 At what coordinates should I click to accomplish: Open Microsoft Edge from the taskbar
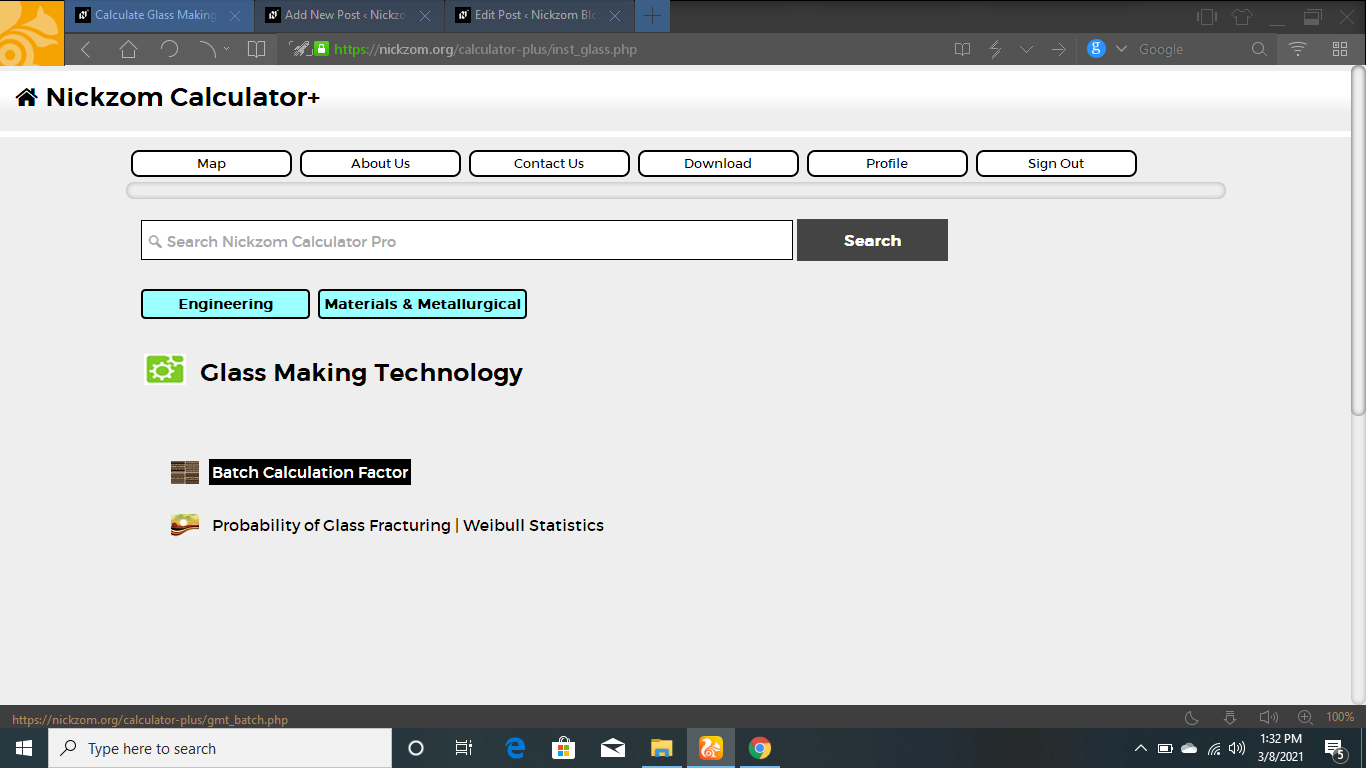pyautogui.click(x=515, y=748)
